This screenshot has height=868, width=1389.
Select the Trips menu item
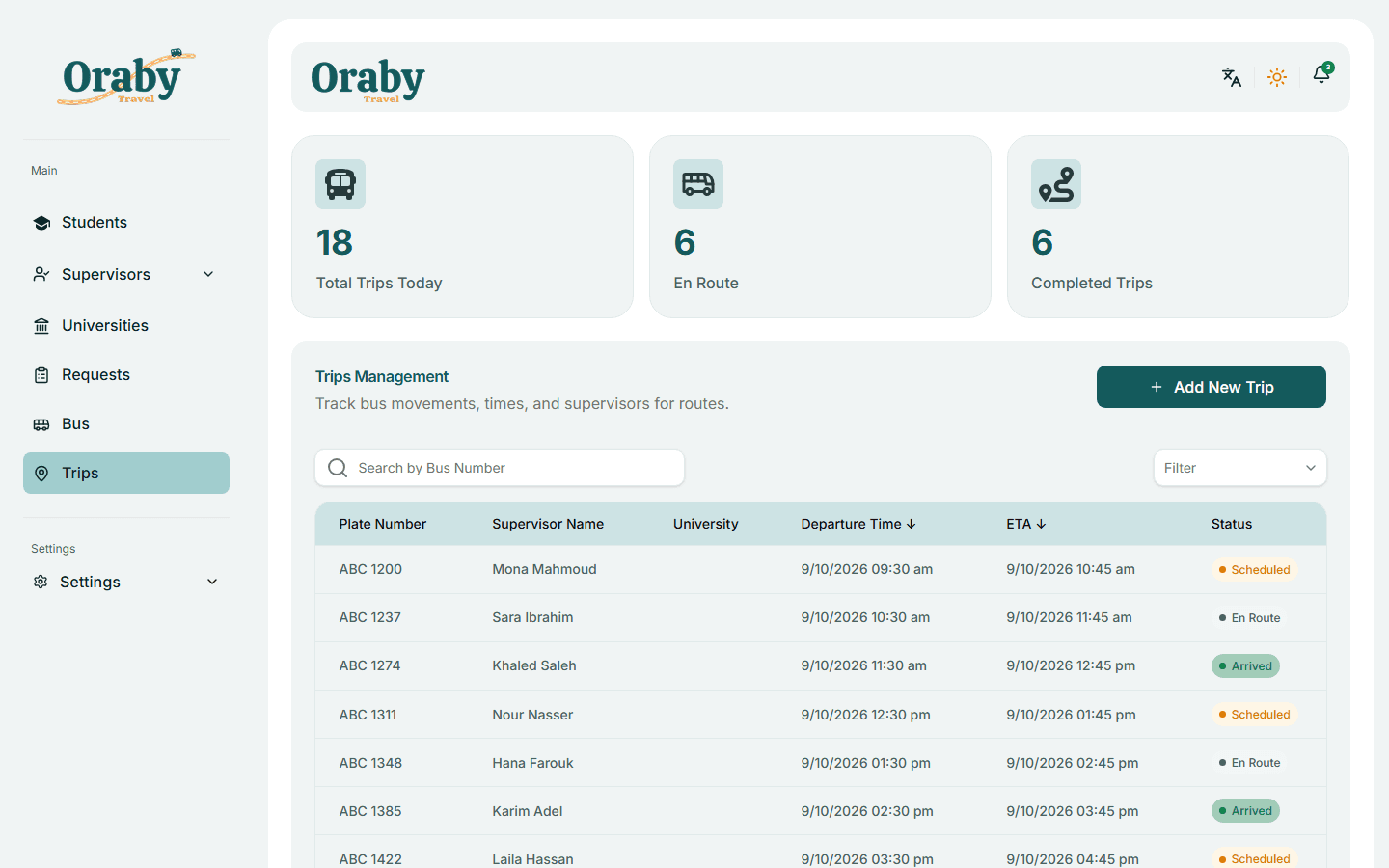(x=126, y=474)
